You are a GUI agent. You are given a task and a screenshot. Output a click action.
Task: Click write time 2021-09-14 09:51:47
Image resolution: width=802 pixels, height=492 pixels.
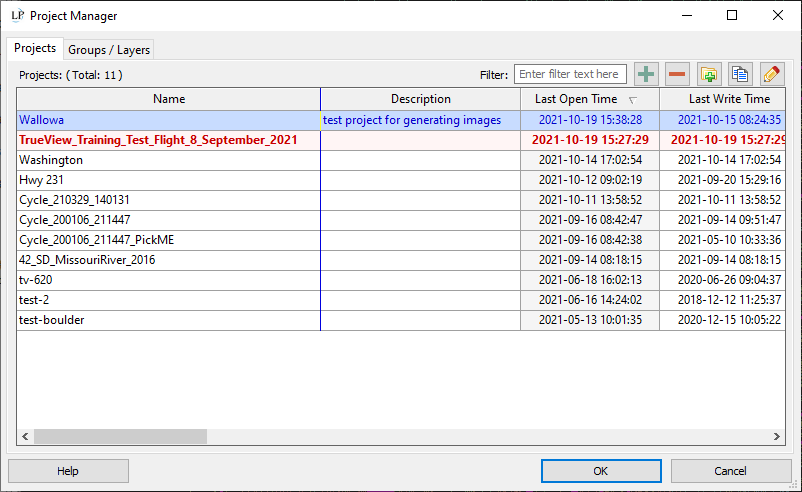tap(729, 220)
